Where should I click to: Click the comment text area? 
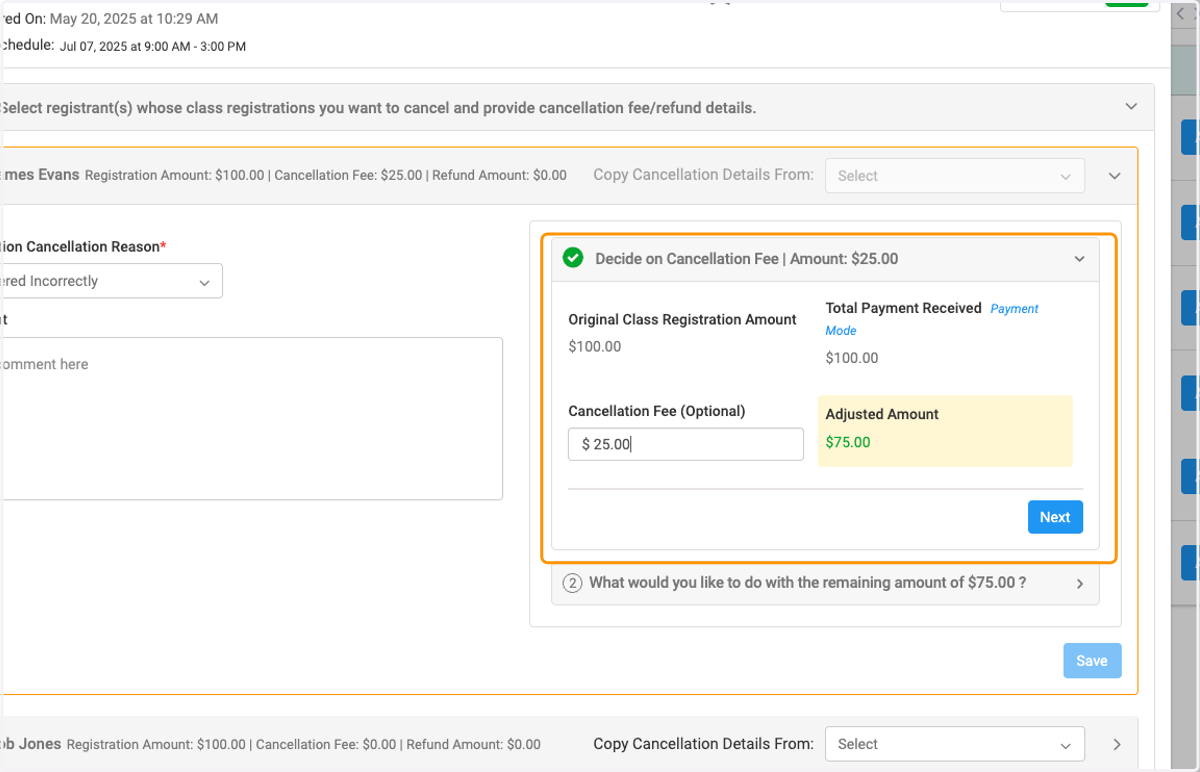pyautogui.click(x=251, y=418)
